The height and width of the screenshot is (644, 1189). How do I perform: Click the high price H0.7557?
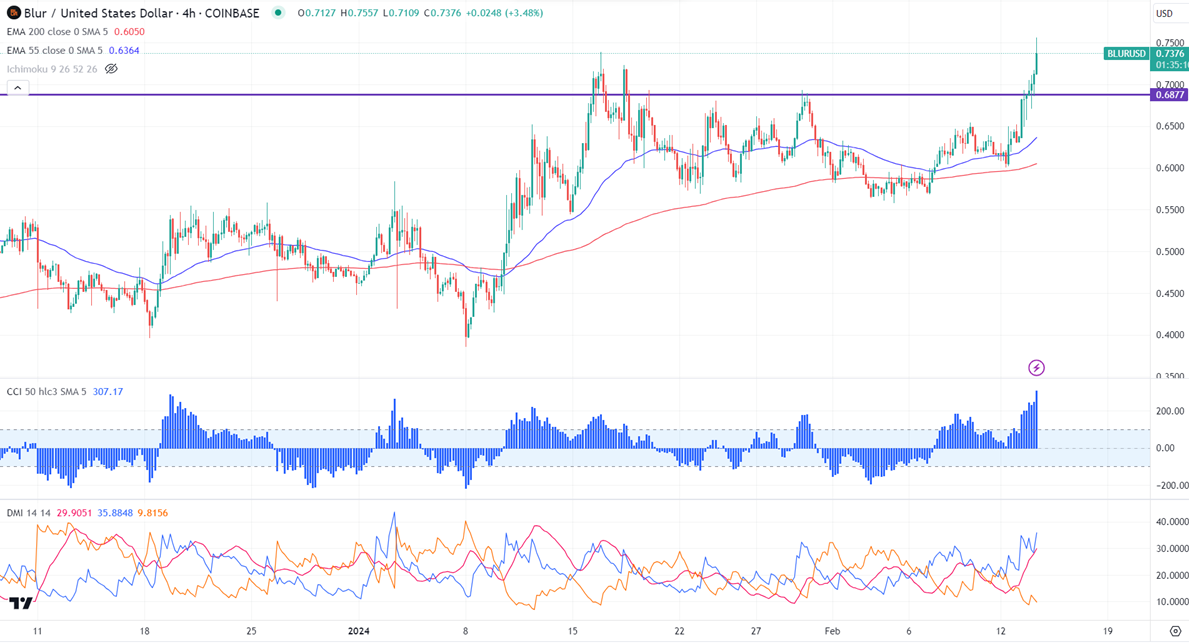tap(359, 13)
